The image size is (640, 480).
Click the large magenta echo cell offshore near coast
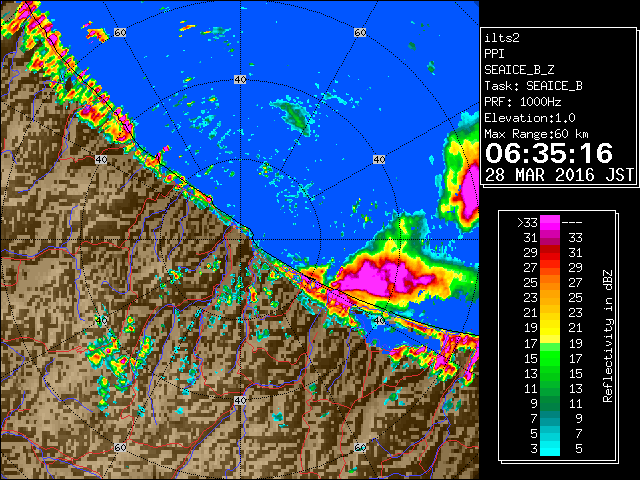tap(378, 279)
